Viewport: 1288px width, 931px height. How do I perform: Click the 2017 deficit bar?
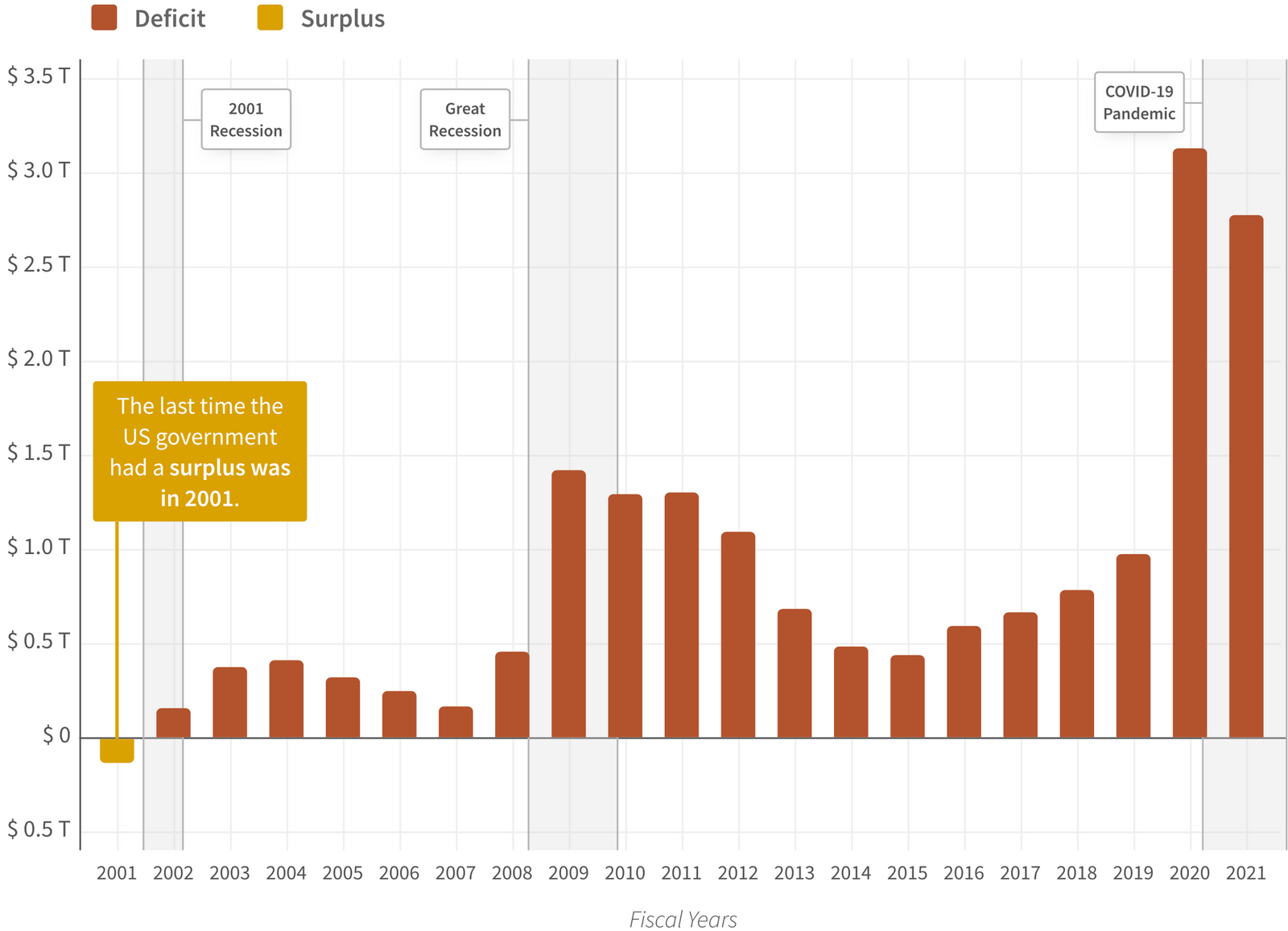coord(1020,675)
